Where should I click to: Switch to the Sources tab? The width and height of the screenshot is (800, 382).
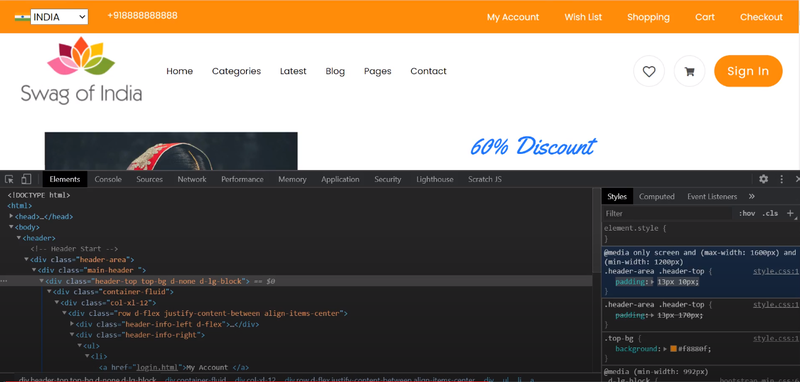coord(149,179)
